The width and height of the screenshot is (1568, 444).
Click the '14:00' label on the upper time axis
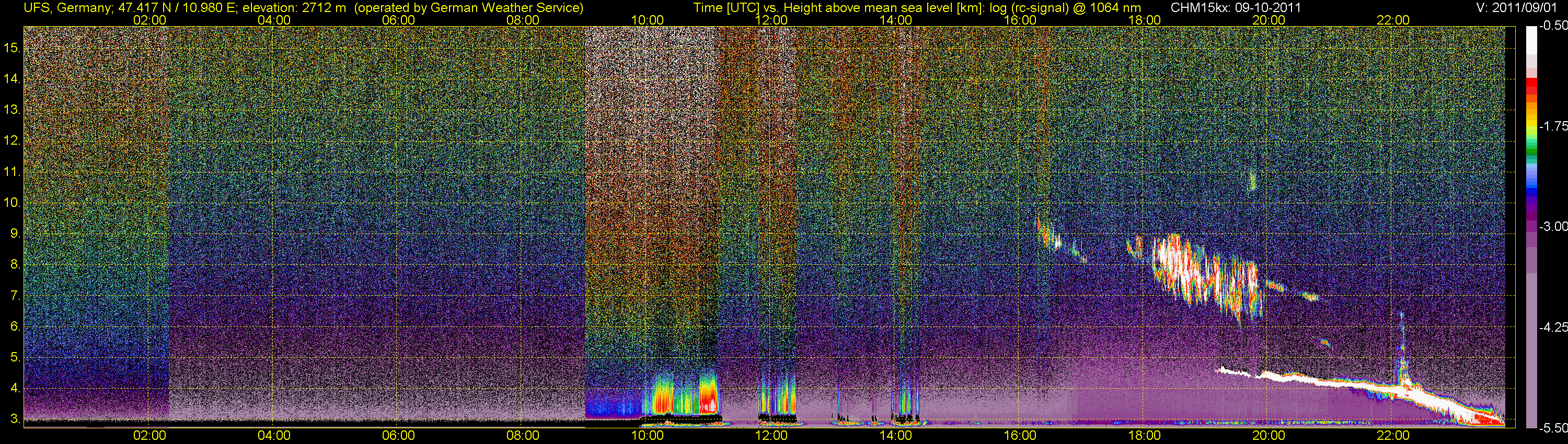tap(896, 20)
